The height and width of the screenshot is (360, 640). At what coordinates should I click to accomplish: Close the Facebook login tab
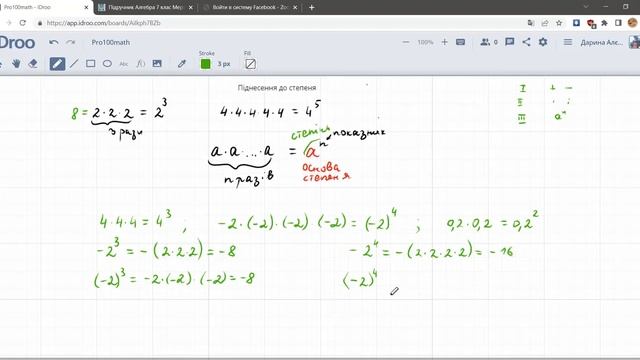[295, 7]
